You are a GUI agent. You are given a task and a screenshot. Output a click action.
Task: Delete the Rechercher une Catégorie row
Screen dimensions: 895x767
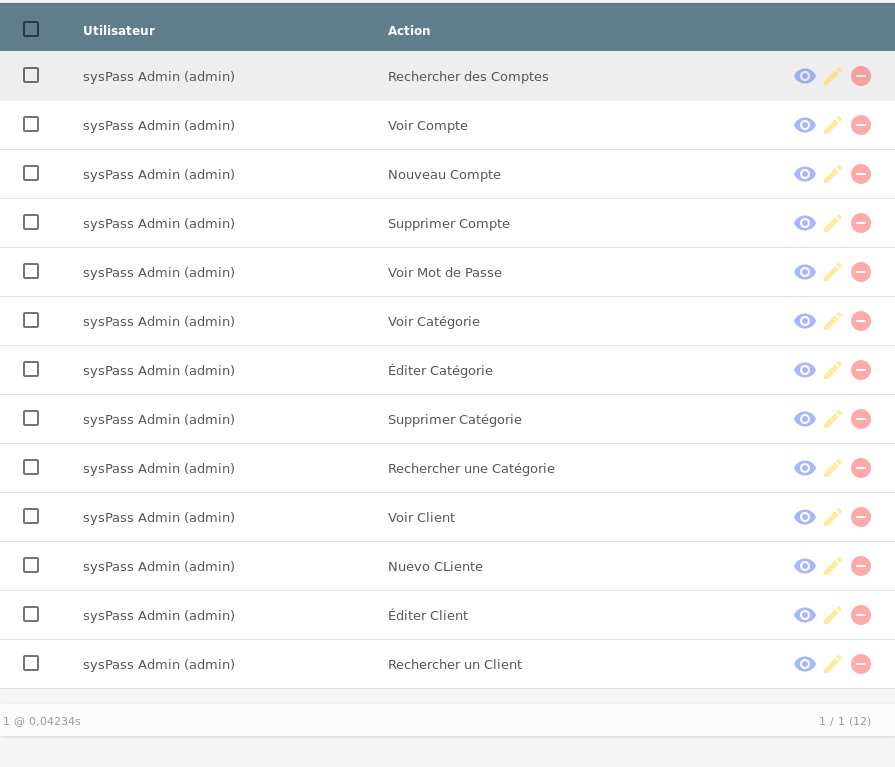click(x=861, y=468)
